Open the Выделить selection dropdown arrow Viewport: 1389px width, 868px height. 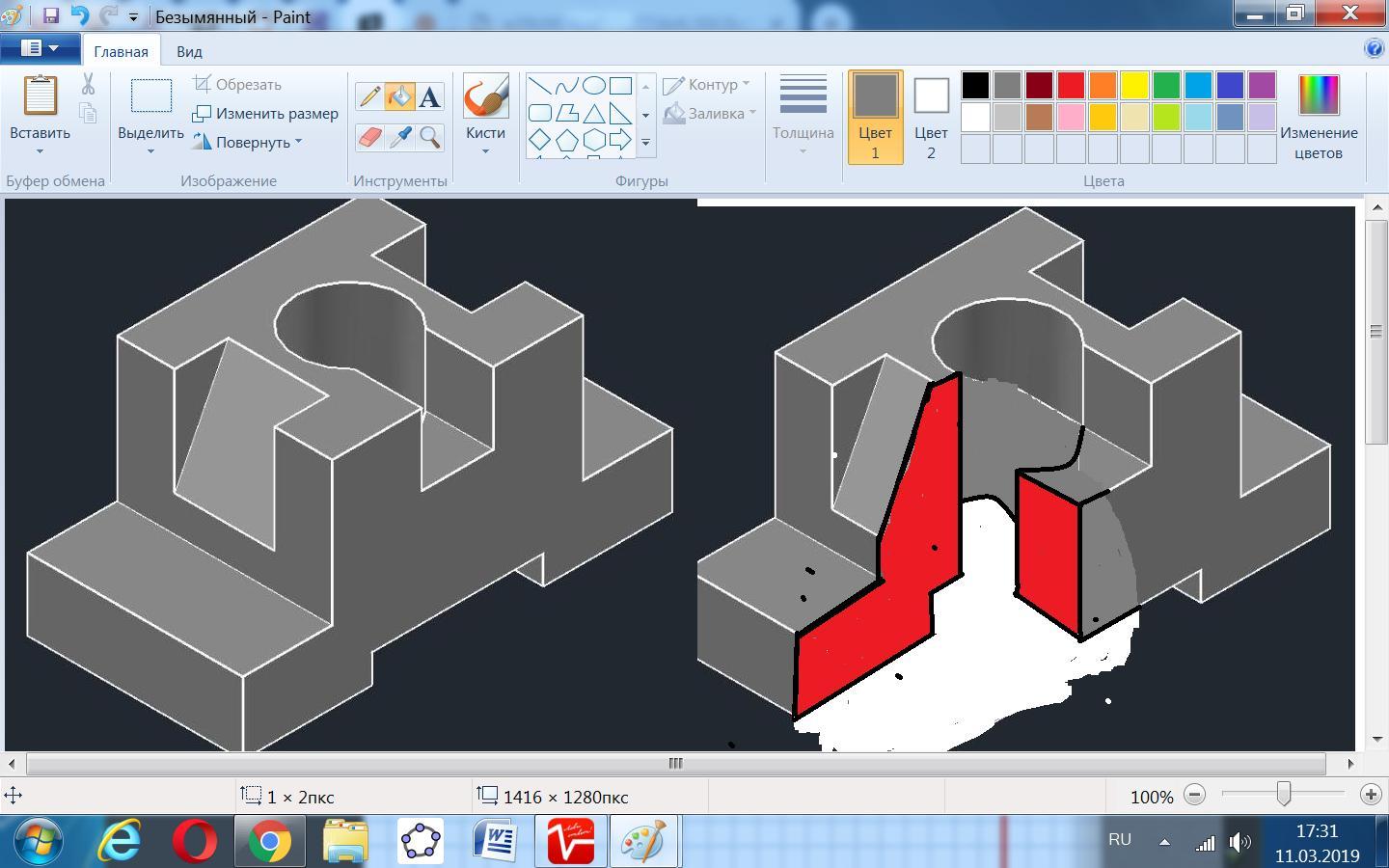150,151
